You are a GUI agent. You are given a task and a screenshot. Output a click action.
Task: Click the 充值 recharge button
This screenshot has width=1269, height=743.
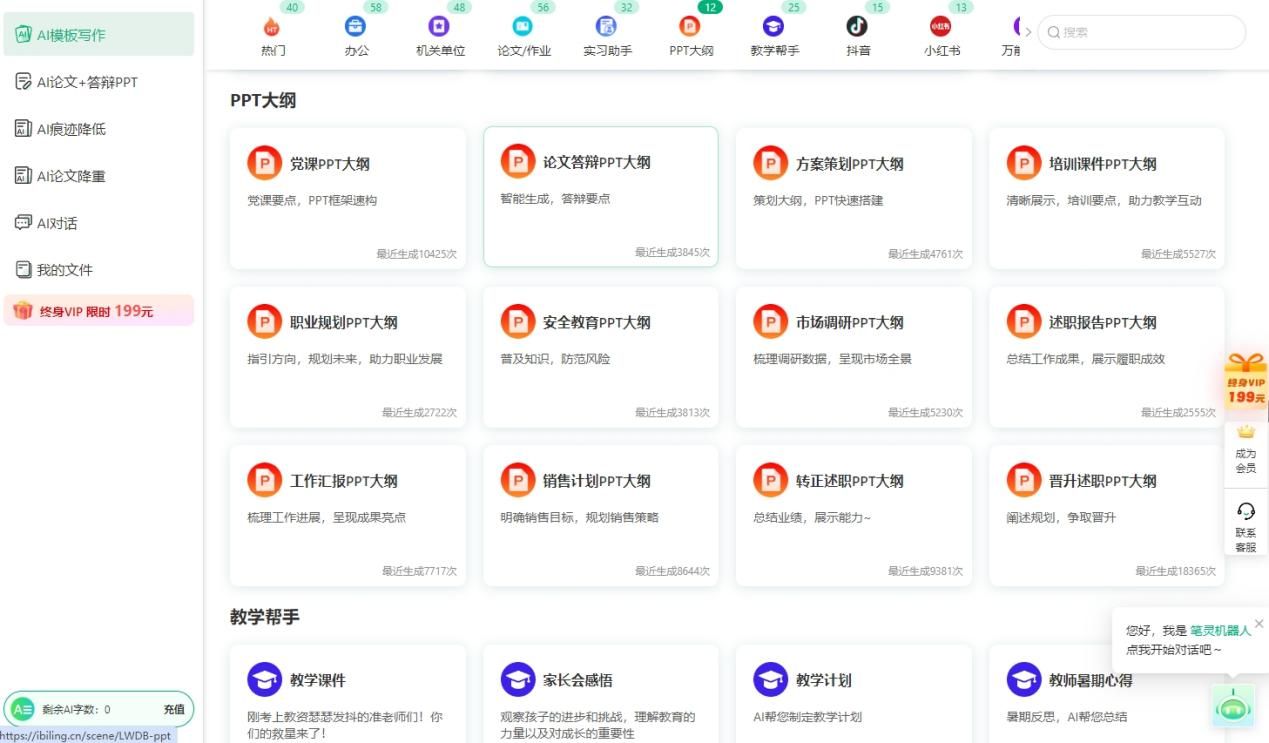(174, 710)
